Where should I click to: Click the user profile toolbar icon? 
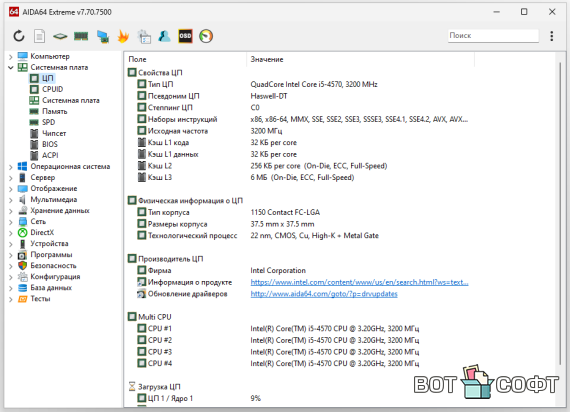tap(165, 36)
